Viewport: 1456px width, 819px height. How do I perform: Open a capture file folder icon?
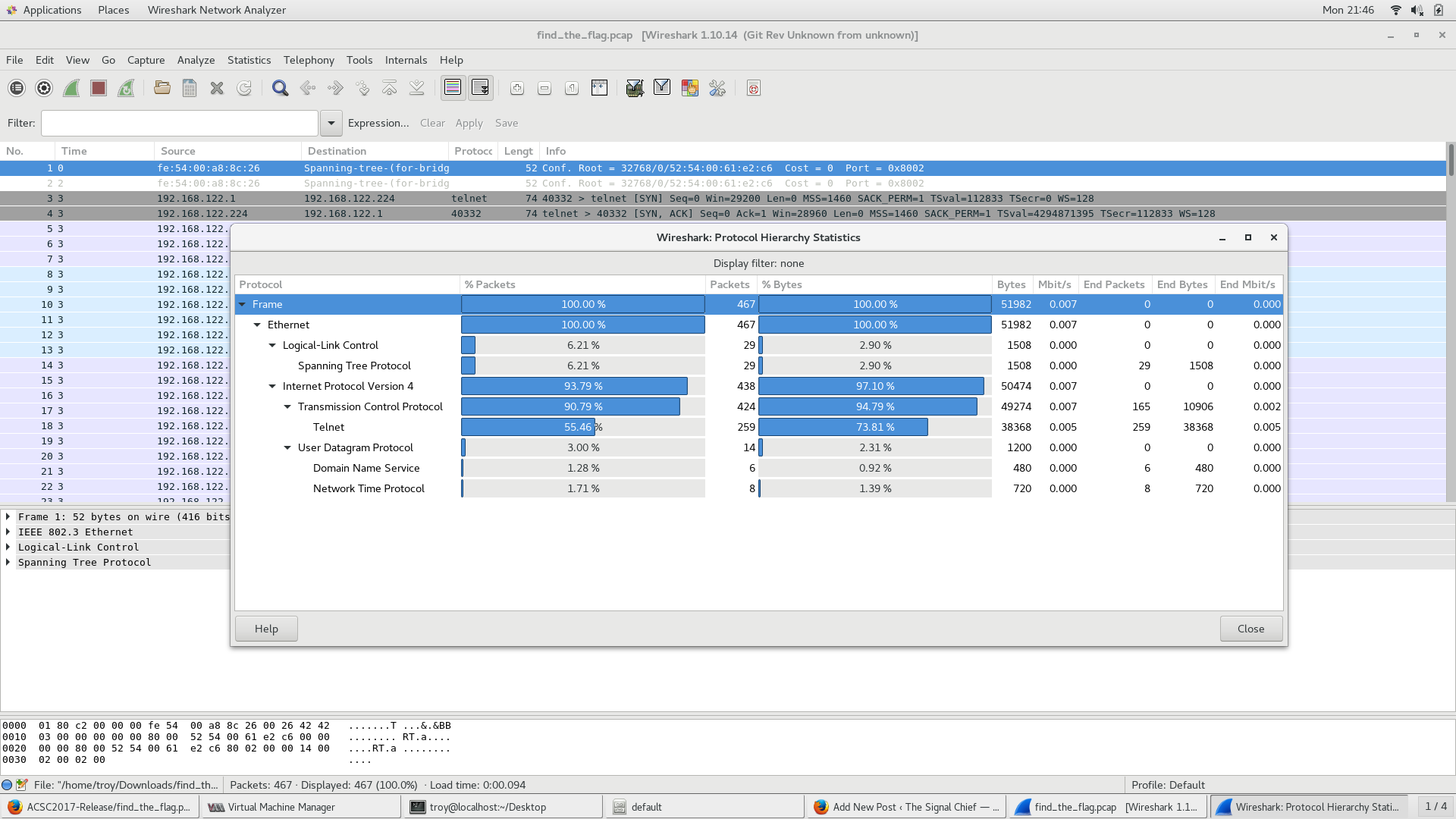point(162,88)
